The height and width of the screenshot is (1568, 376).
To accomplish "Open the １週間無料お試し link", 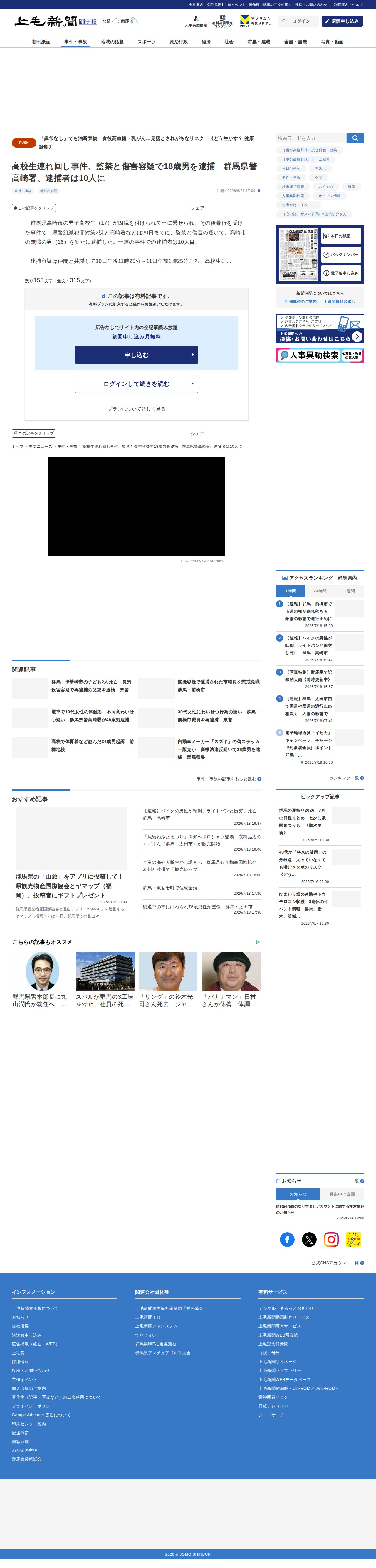I will (340, 302).
